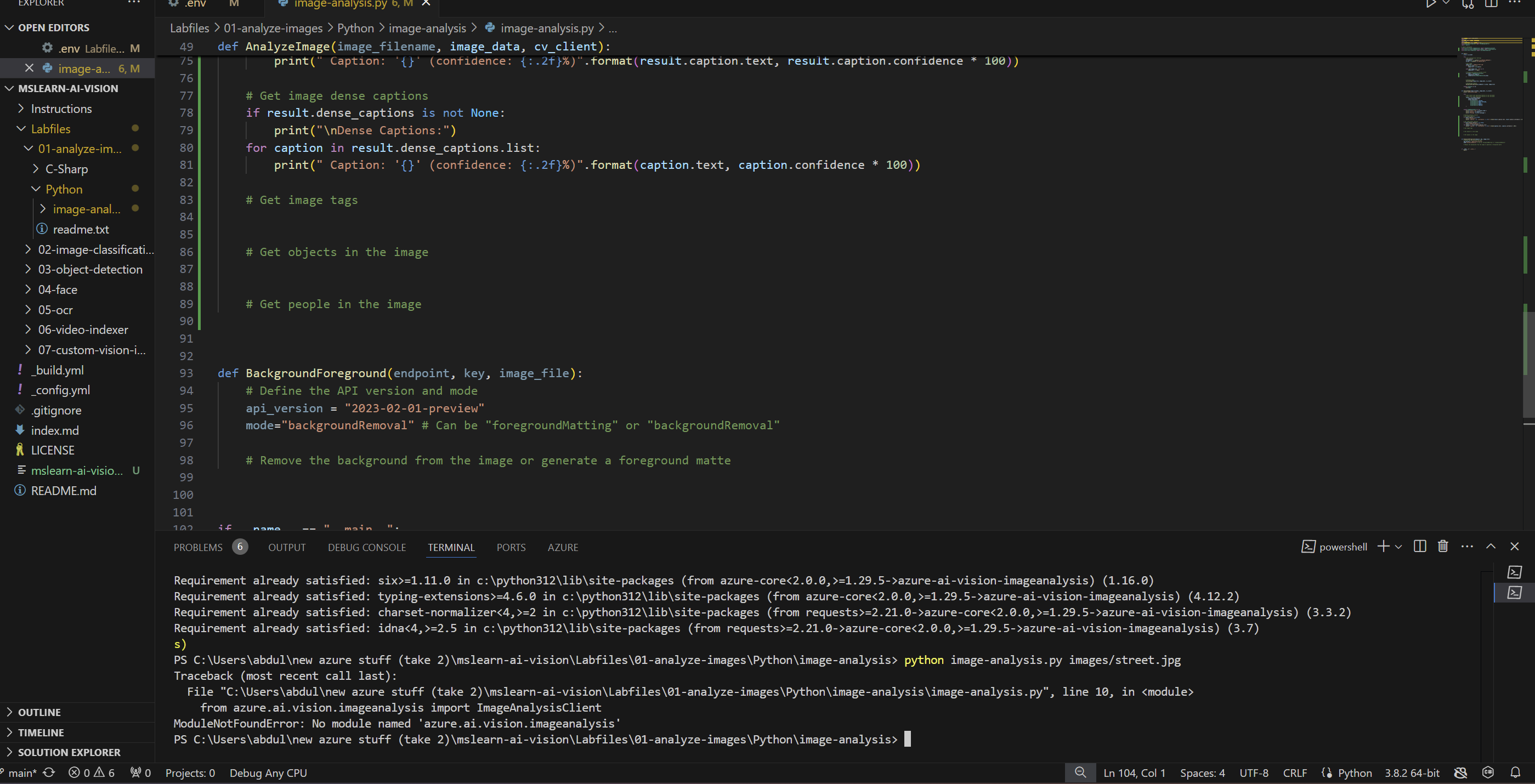Change the CRLF line ending setting
This screenshot has height=784, width=1535.
click(1294, 772)
